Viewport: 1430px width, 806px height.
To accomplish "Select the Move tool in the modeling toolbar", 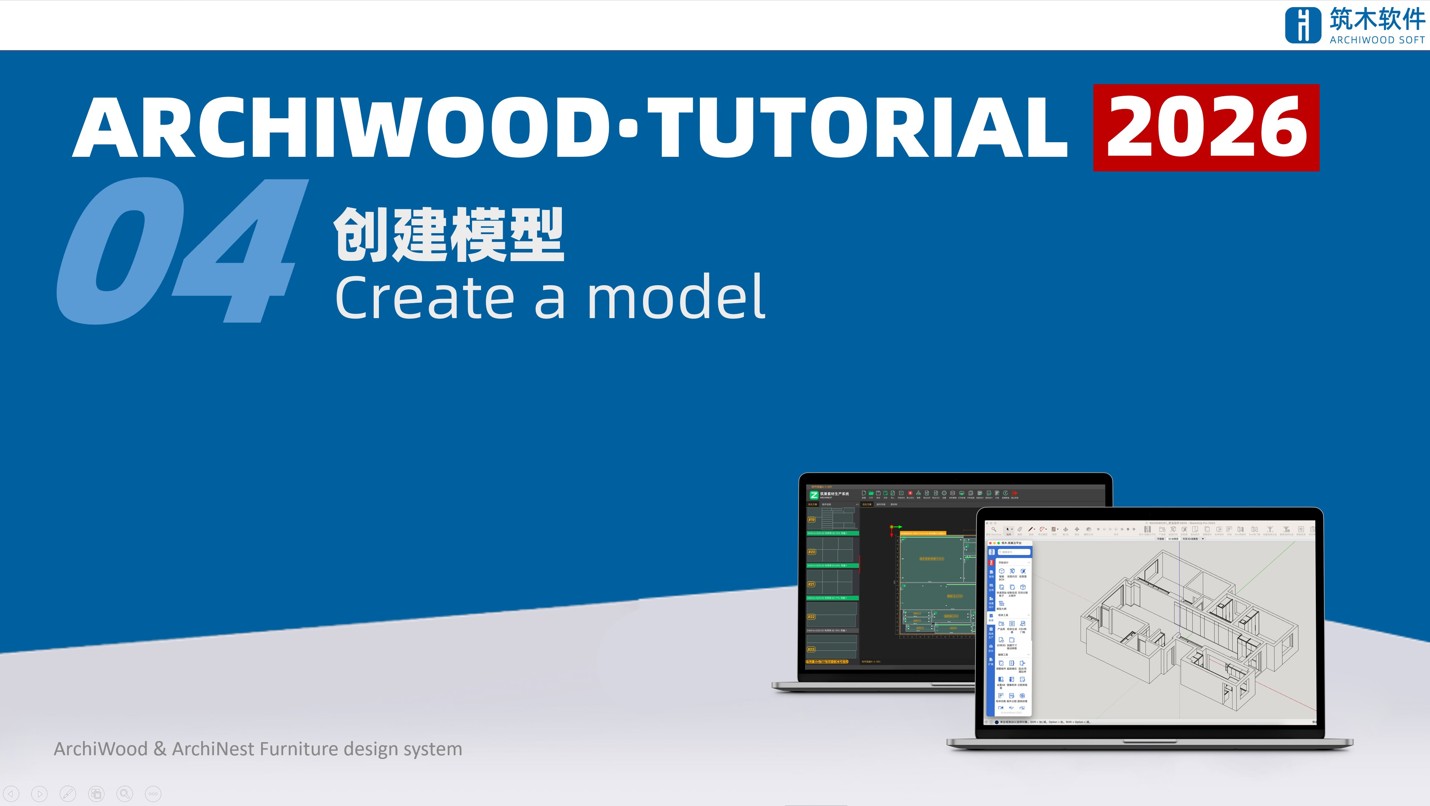I will (1066, 529).
